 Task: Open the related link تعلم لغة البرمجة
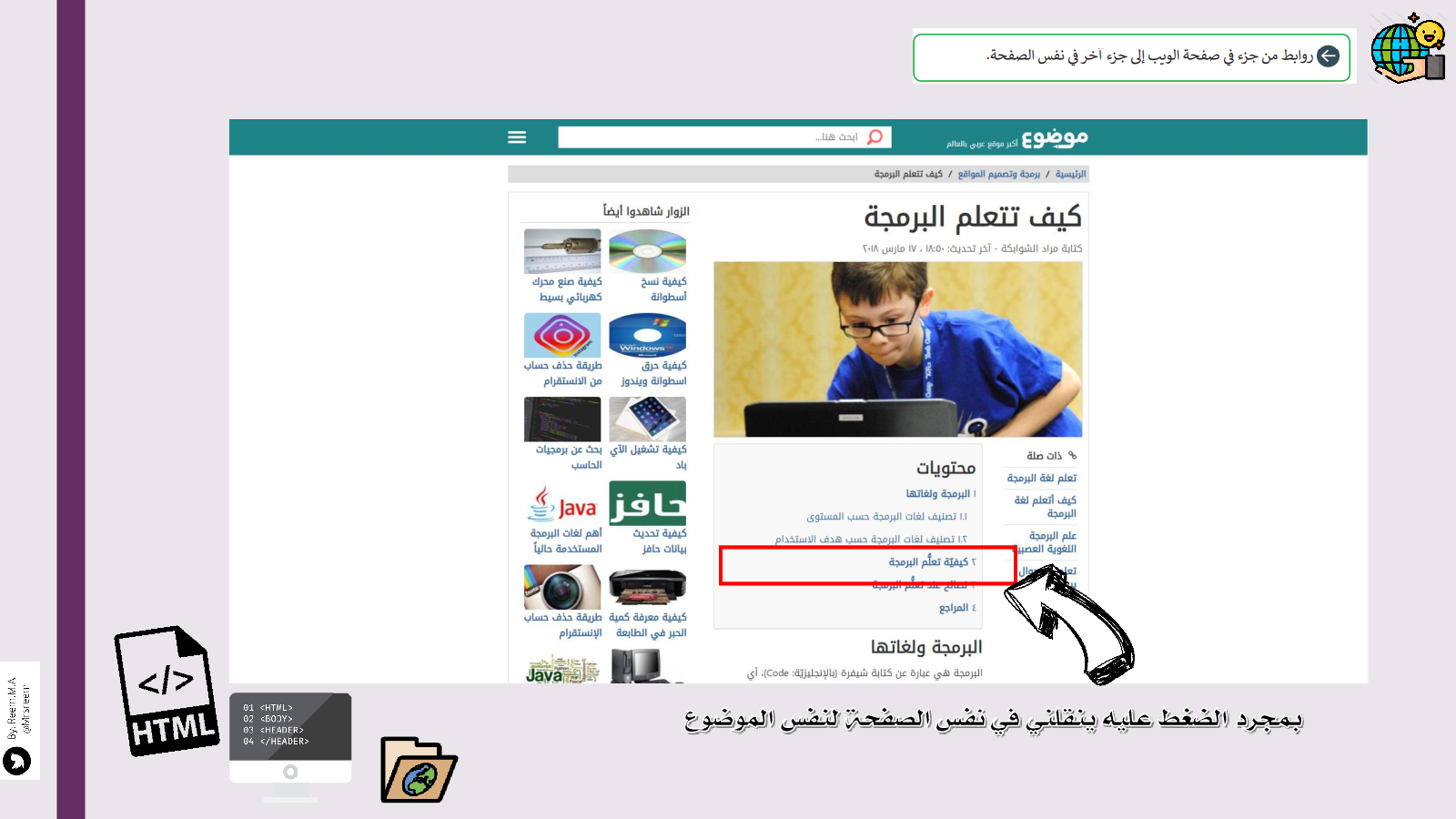(x=1041, y=478)
